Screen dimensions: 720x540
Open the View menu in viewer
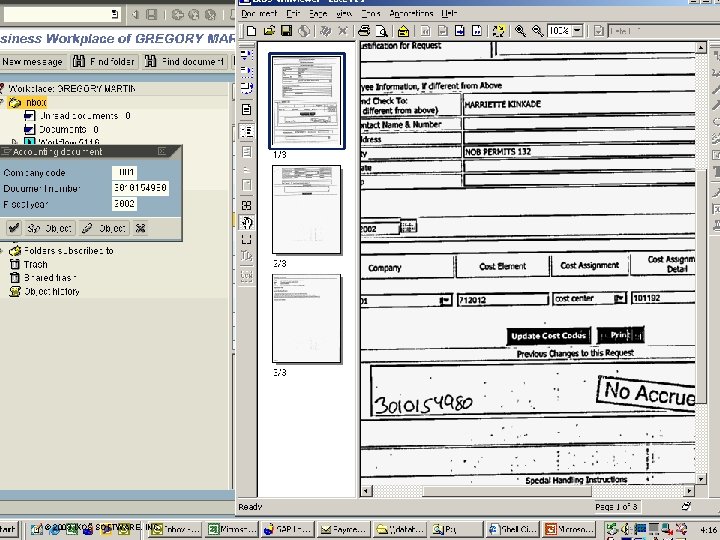(344, 14)
